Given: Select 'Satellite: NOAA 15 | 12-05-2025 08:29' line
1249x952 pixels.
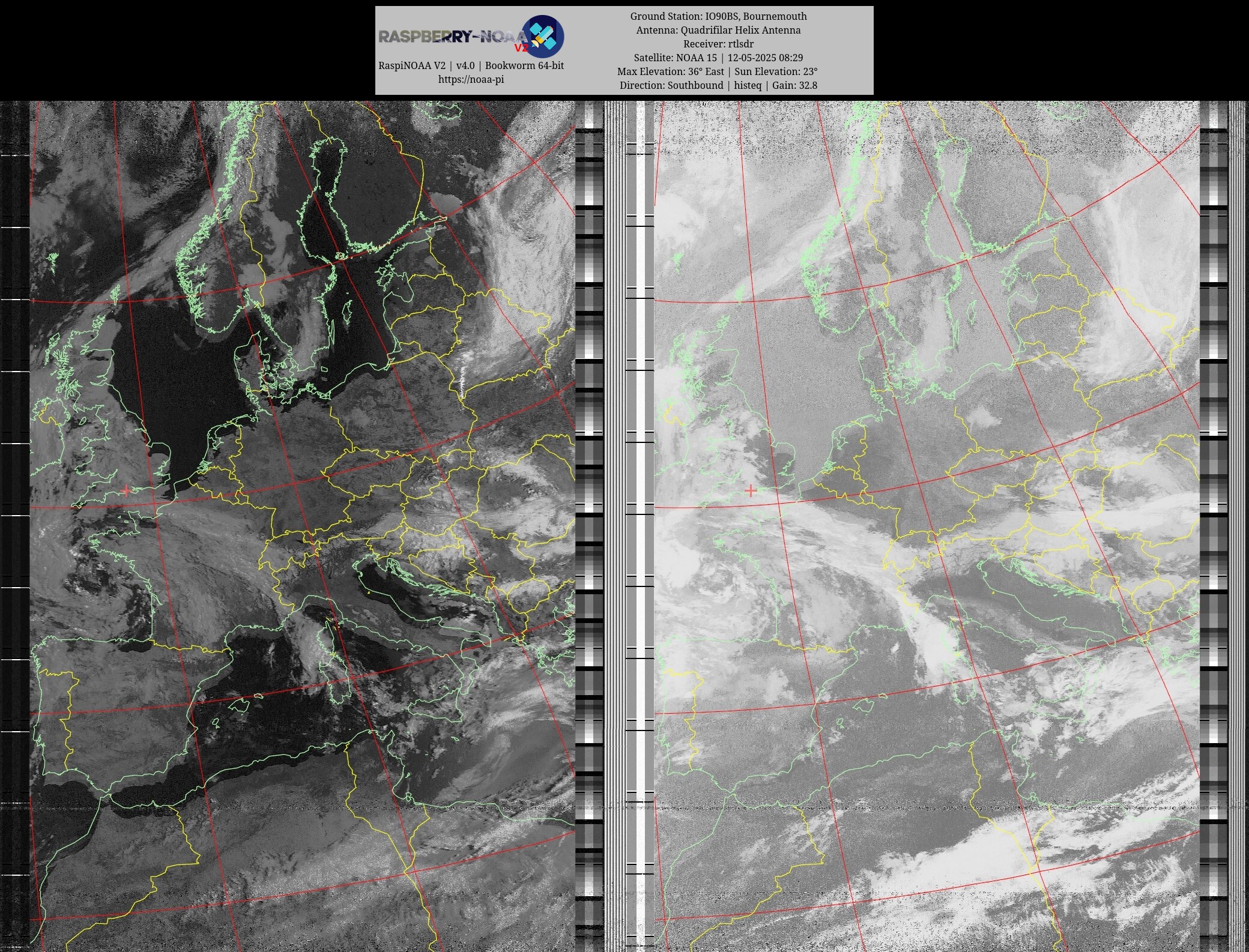Looking at the screenshot, I should 718,58.
